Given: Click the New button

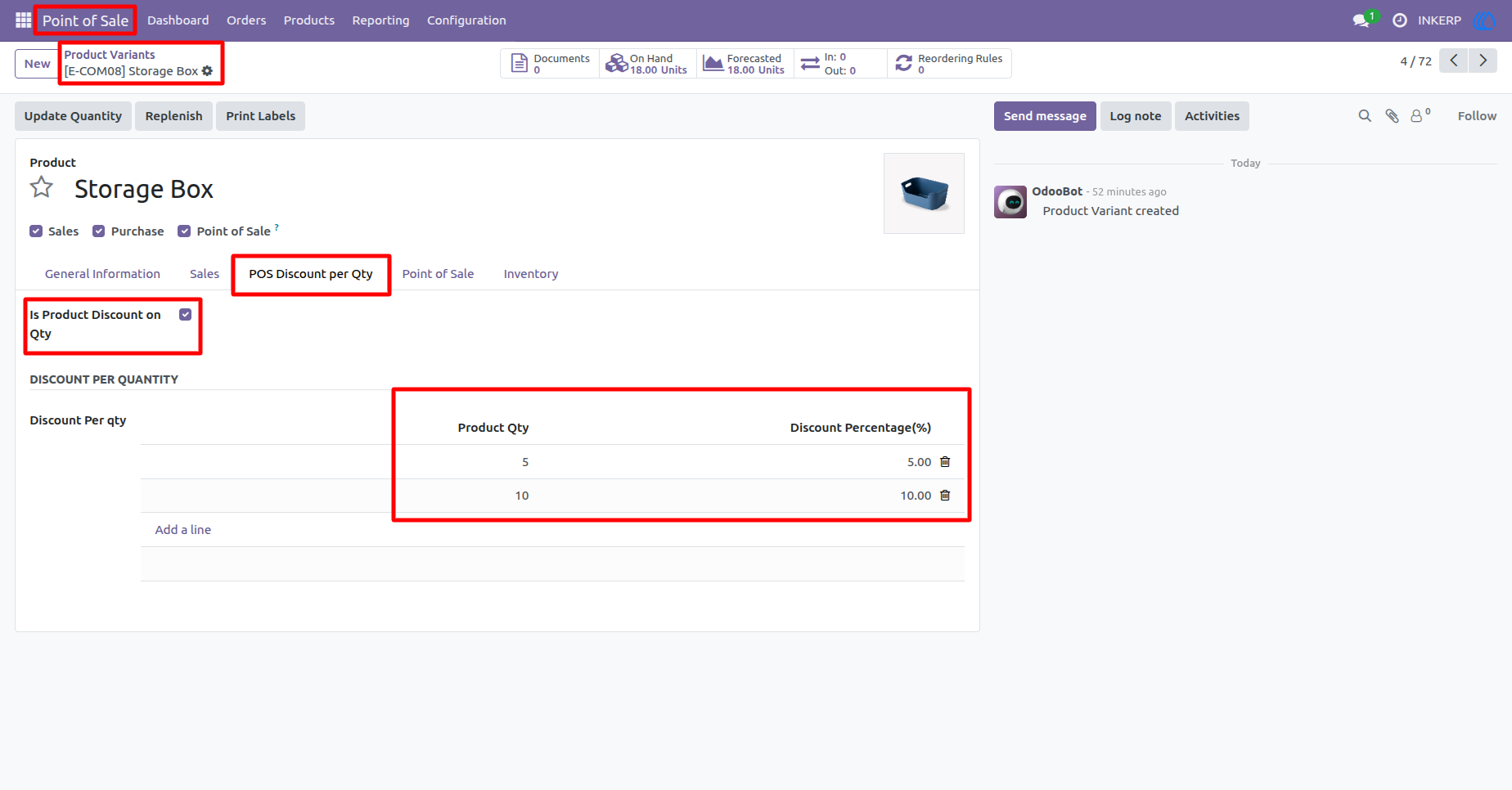Looking at the screenshot, I should pos(37,64).
